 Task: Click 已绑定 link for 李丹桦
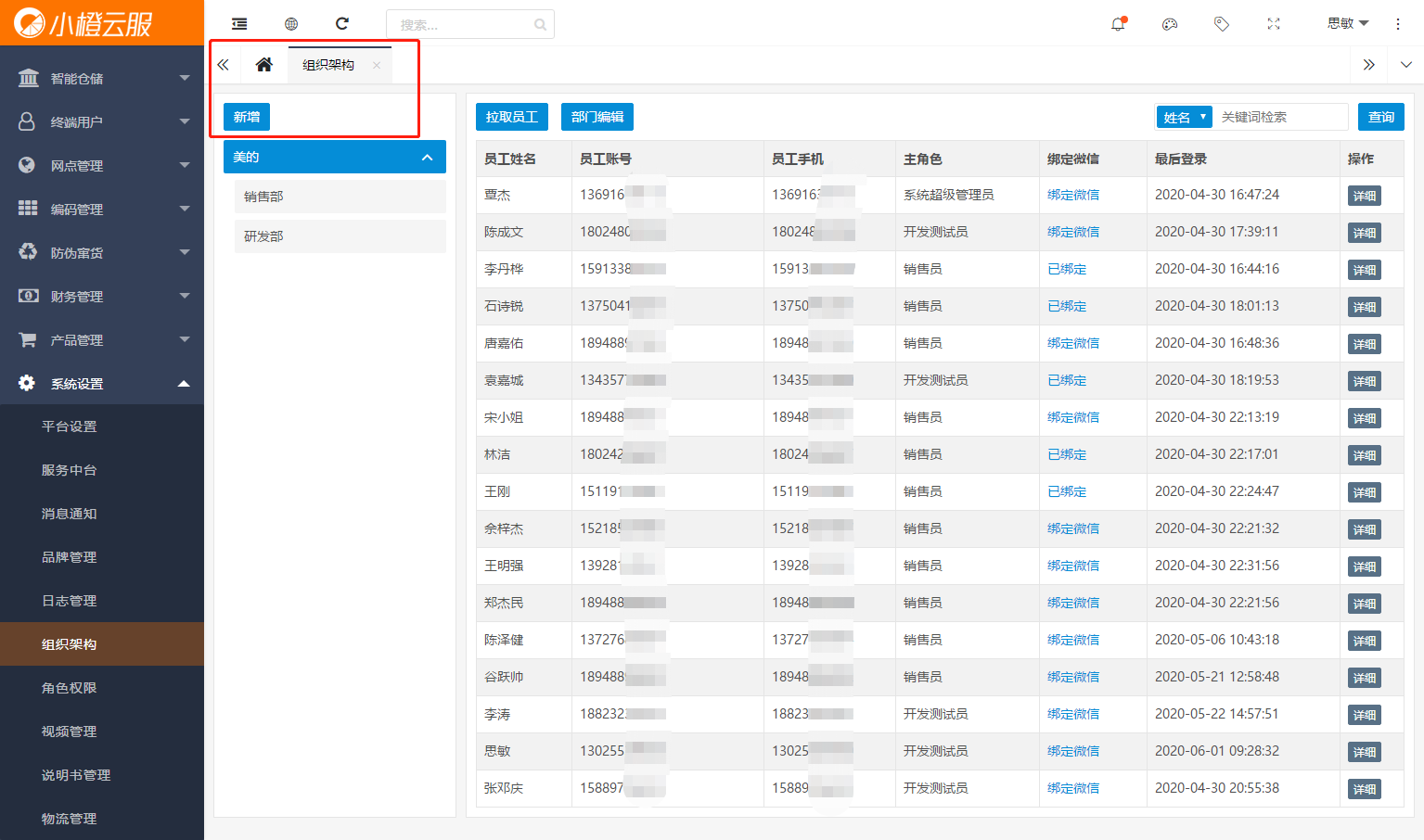pos(1067,269)
